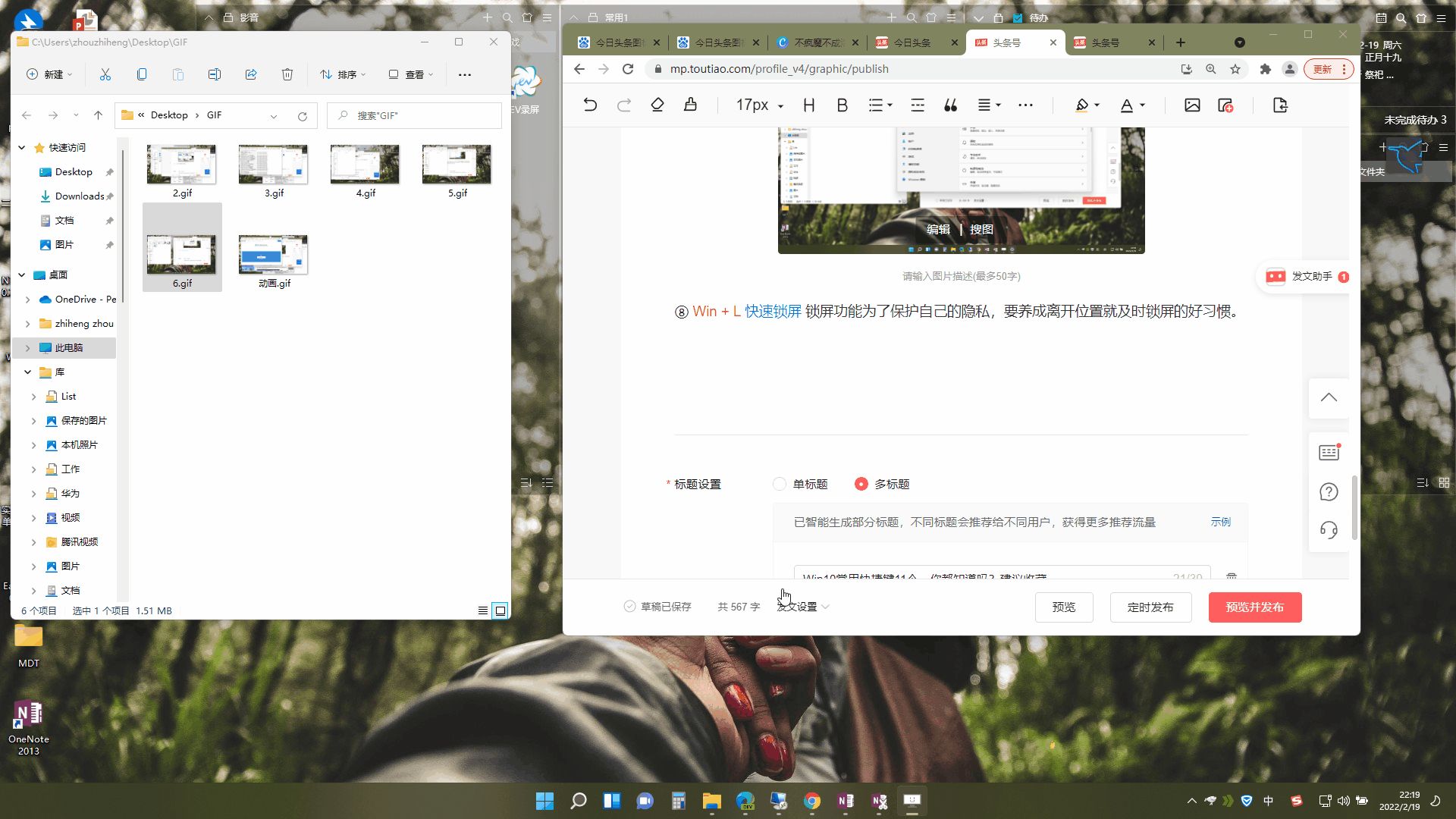The height and width of the screenshot is (819, 1456).
Task: Select the 单标题 radio option
Action: point(780,484)
